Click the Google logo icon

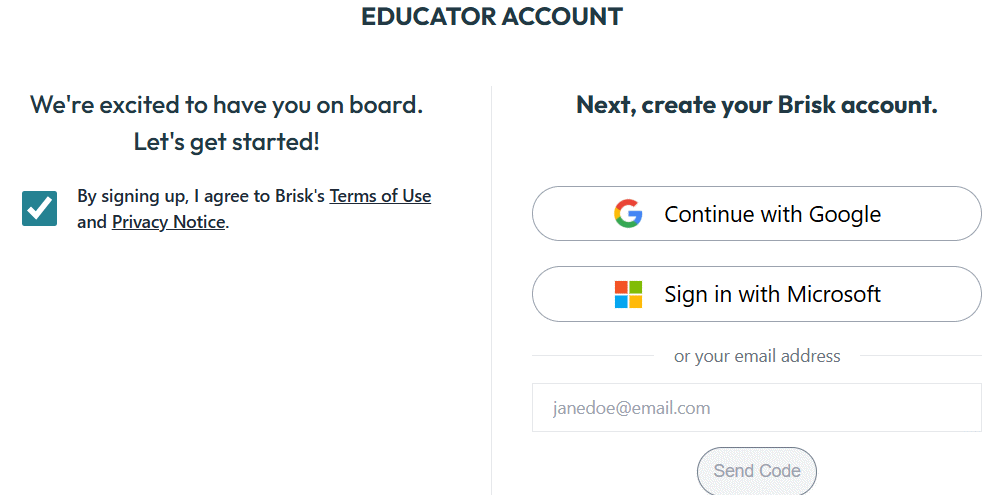click(x=628, y=214)
